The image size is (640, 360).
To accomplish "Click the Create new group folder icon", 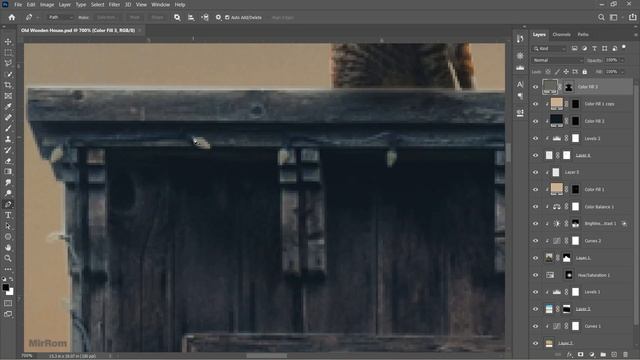I will click(603, 355).
